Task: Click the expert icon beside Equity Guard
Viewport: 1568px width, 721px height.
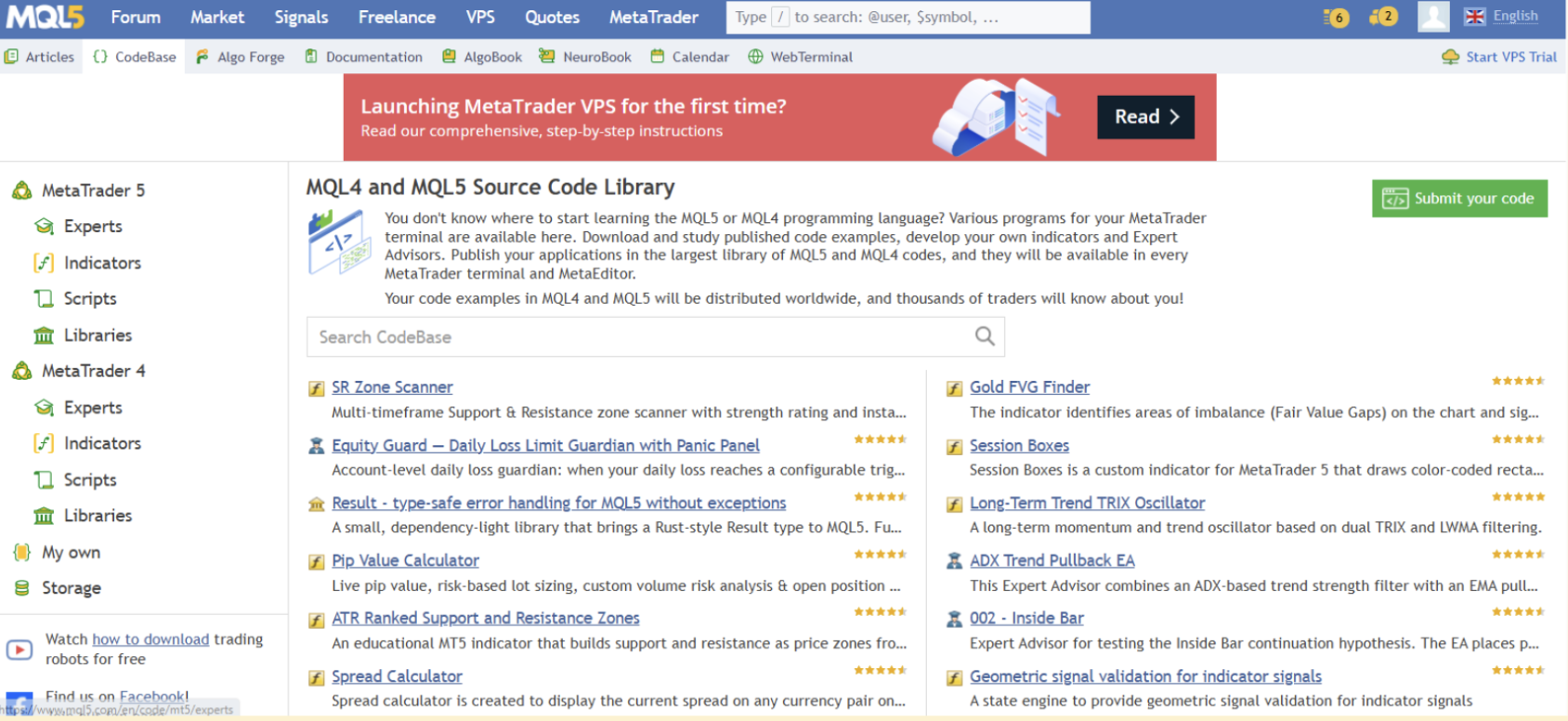Action: (x=317, y=446)
